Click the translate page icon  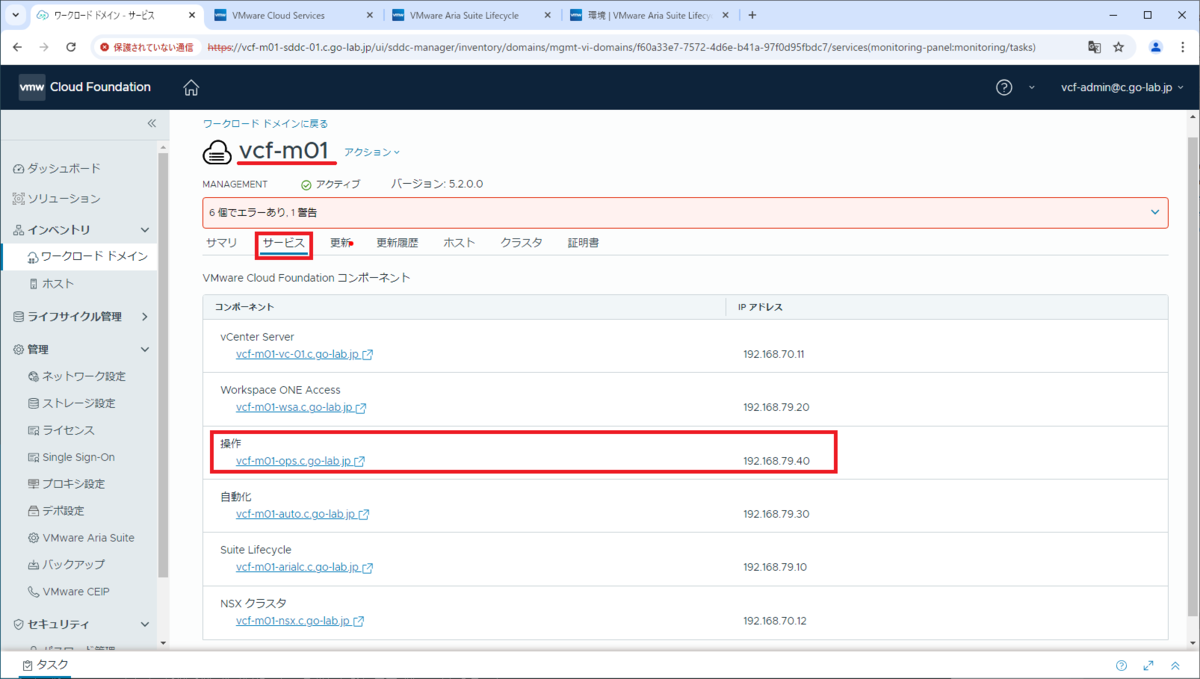point(1094,47)
